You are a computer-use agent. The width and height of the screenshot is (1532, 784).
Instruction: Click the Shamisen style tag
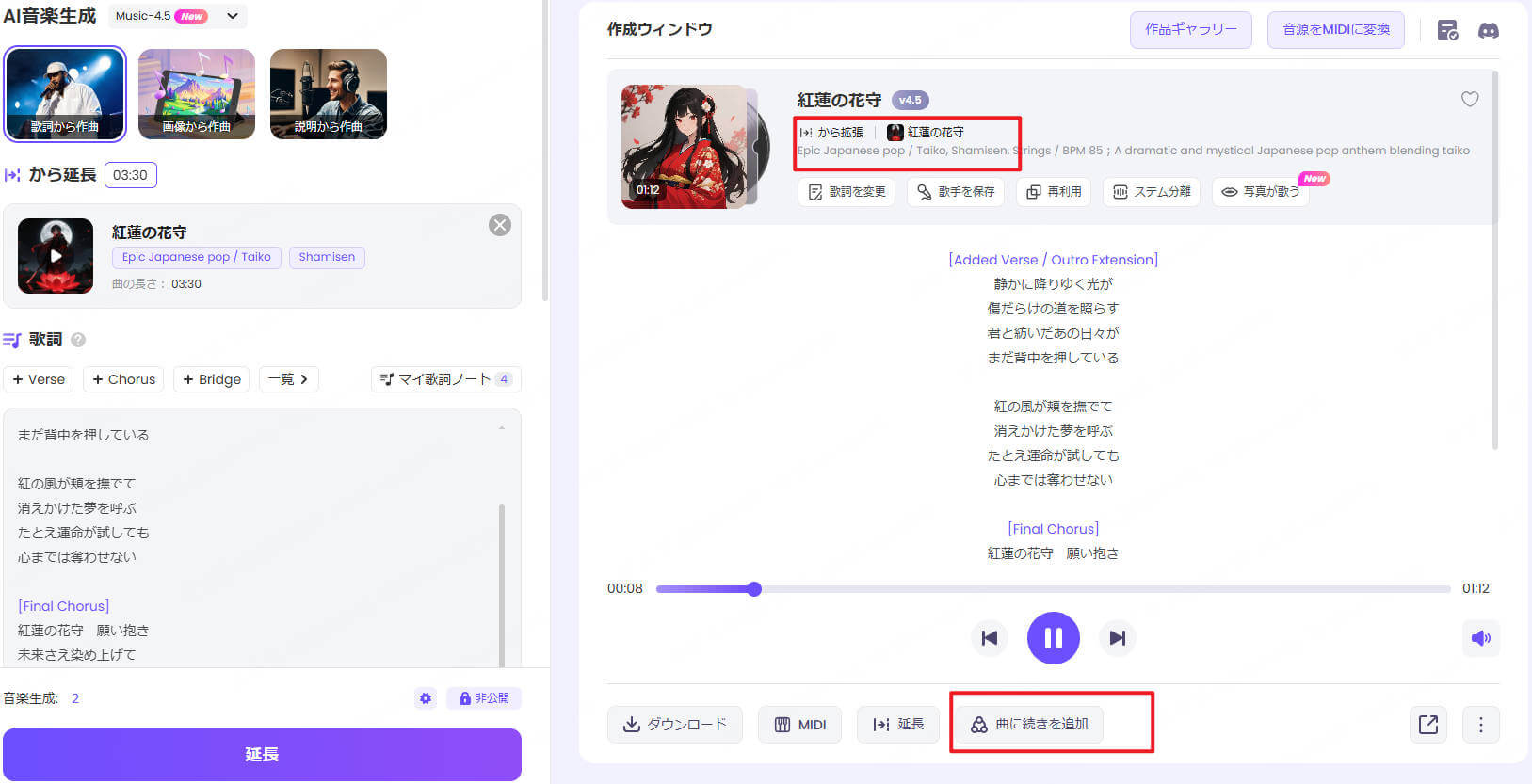click(x=327, y=257)
